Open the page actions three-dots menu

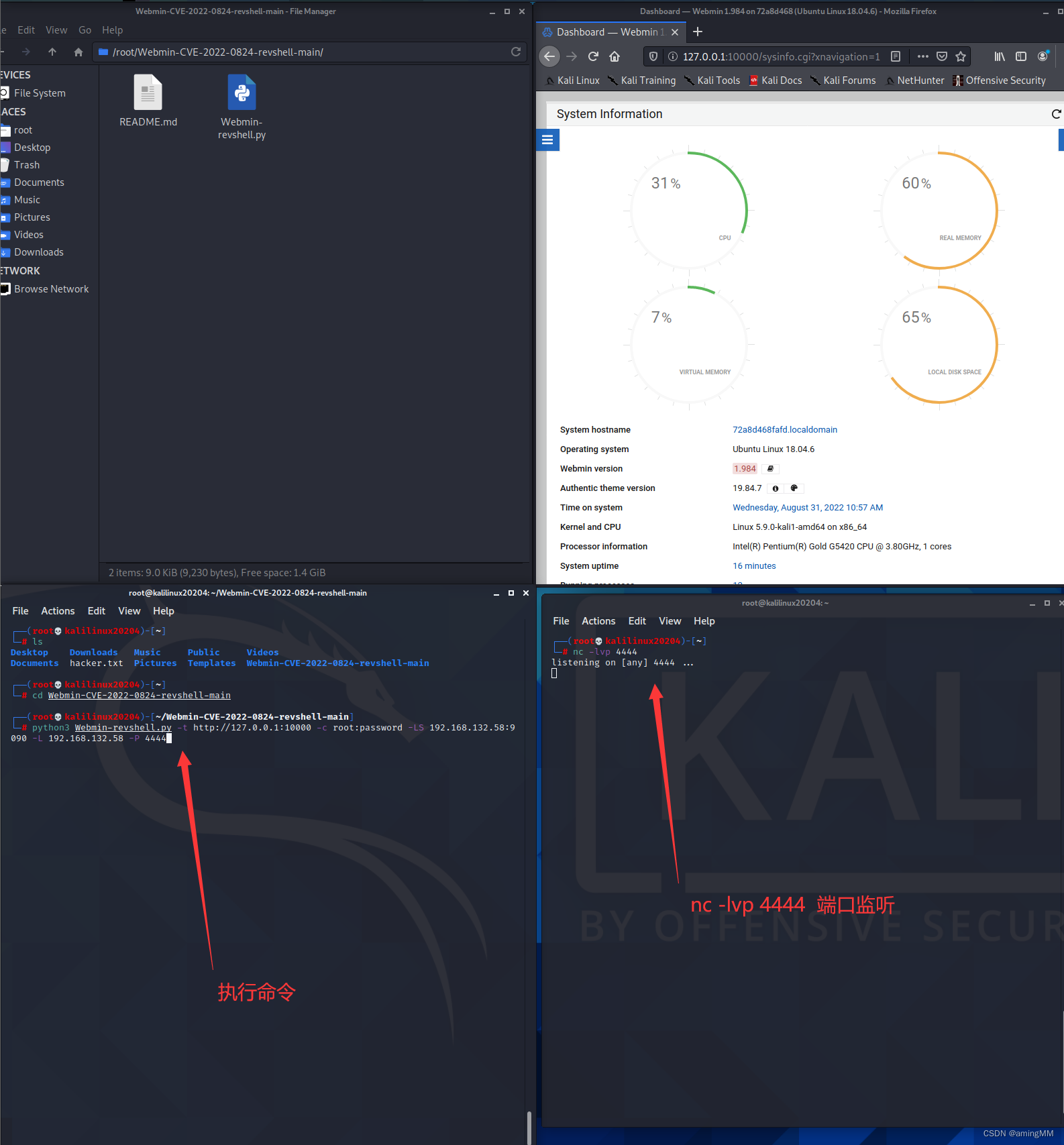(x=923, y=56)
